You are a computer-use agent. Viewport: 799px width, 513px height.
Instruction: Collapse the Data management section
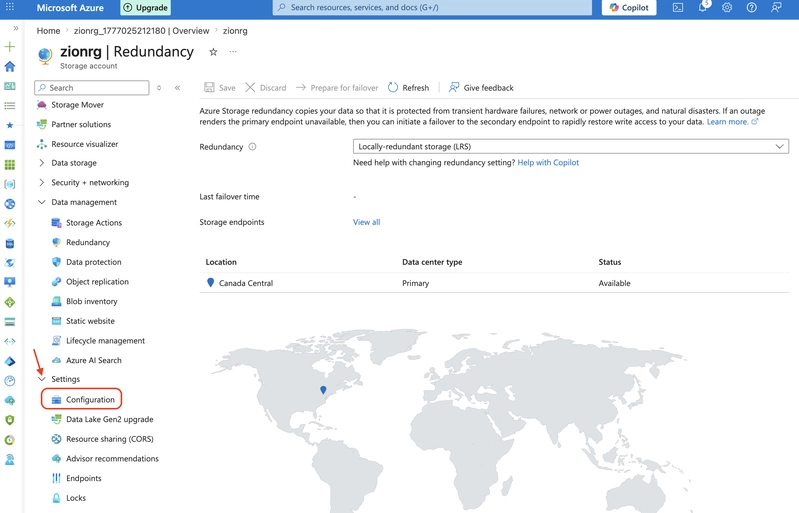(41, 202)
